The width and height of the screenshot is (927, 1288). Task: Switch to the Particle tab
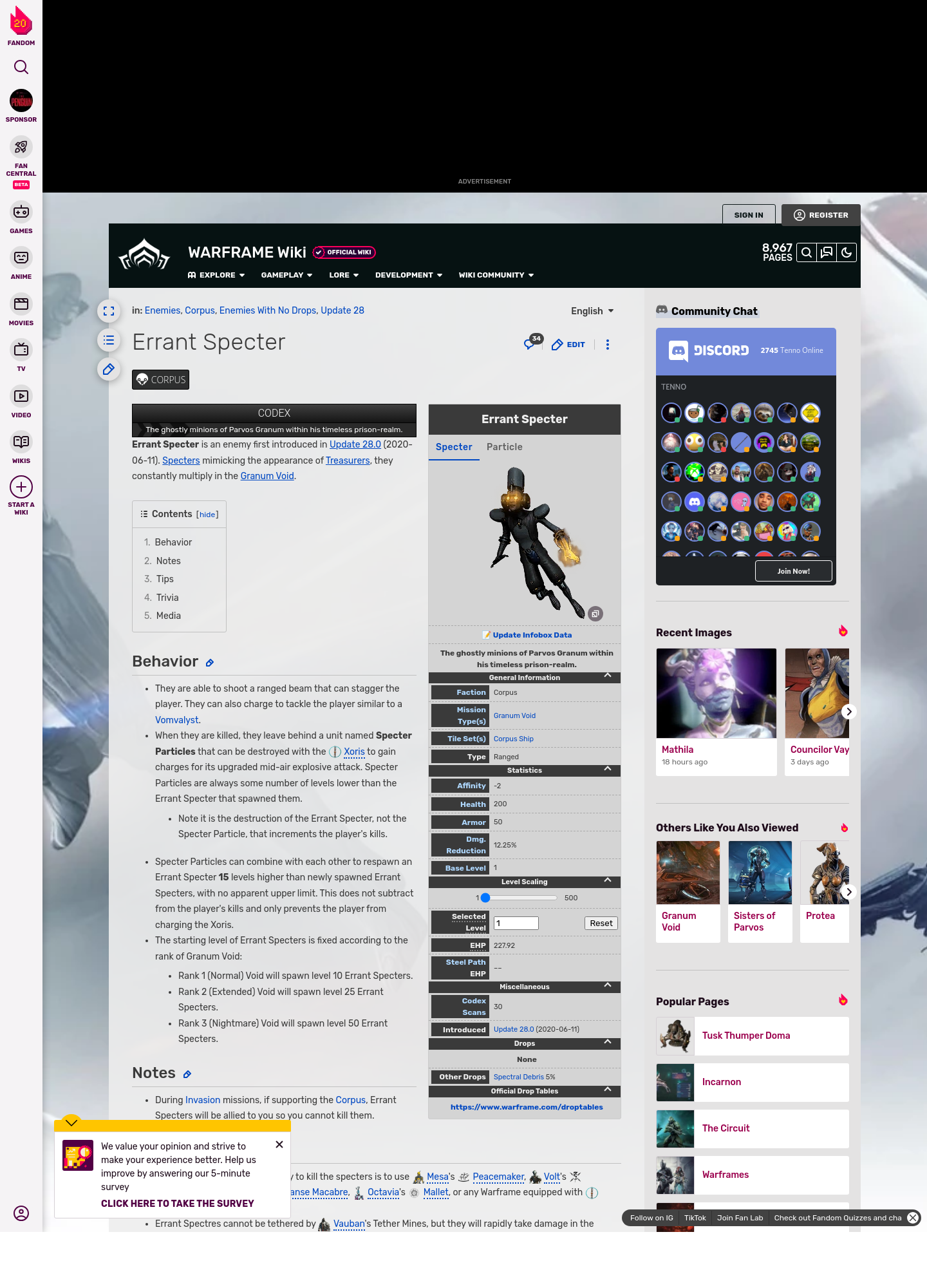pos(505,447)
